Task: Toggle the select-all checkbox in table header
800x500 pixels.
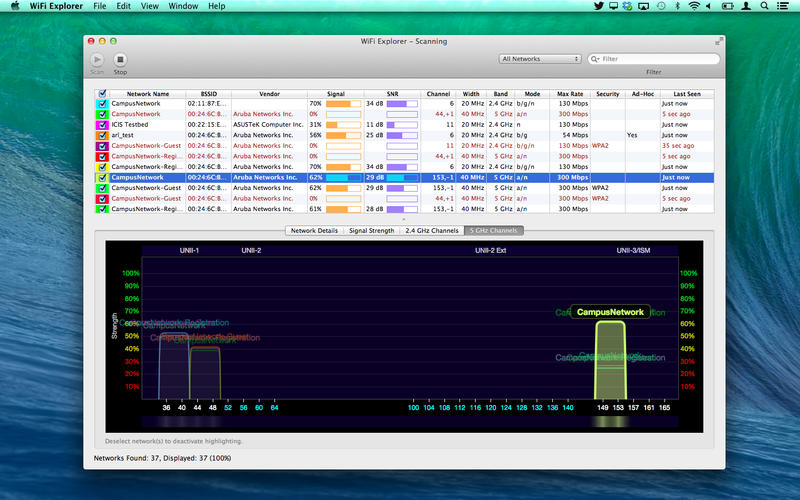Action: [102, 94]
